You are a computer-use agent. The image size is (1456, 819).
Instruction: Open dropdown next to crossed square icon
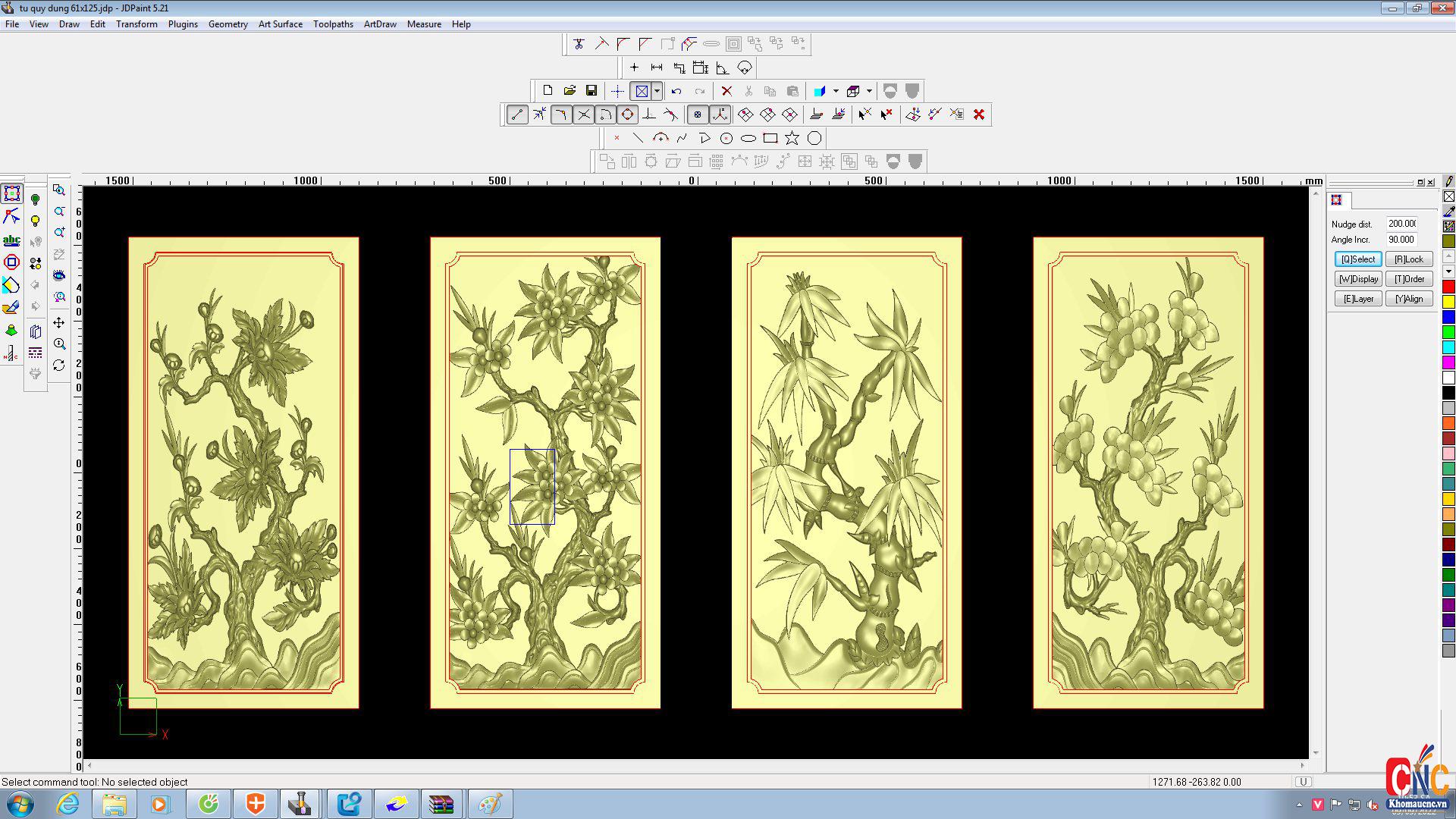(657, 91)
